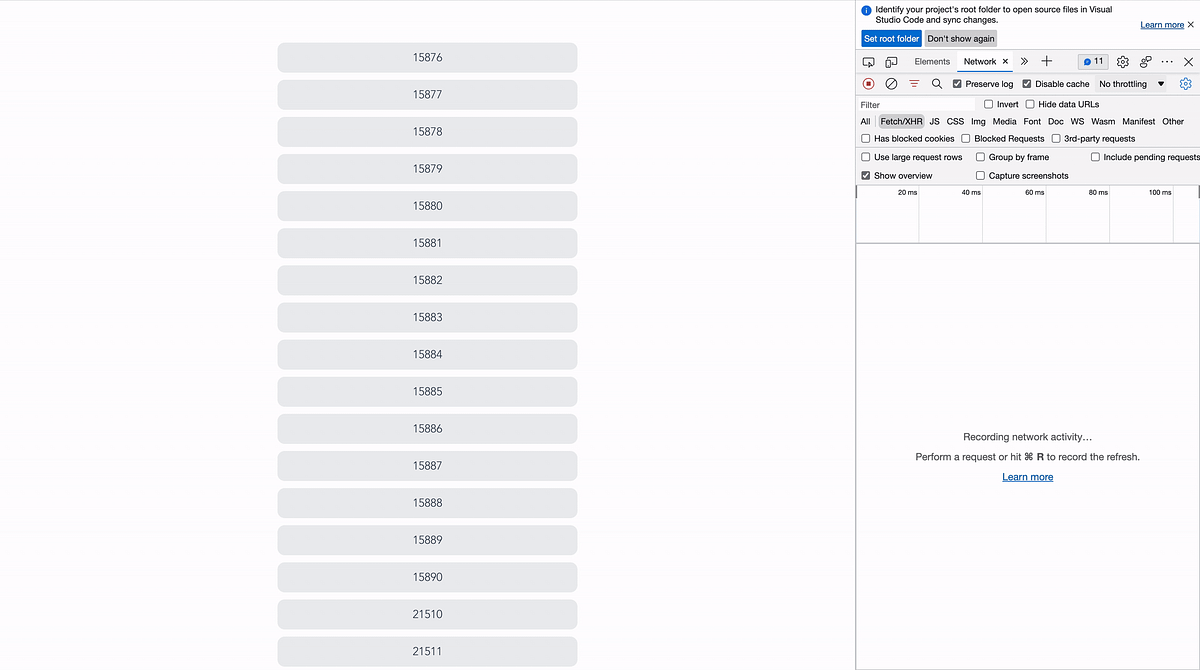Viewport: 1200px width, 670px height.
Task: Click the Inspect element icon
Action: point(868,61)
